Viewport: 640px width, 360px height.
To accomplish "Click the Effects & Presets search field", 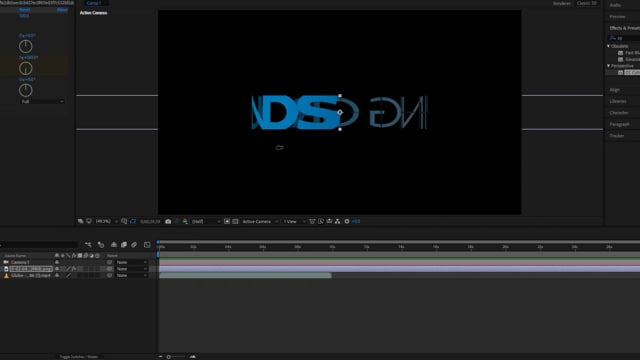I will point(628,38).
